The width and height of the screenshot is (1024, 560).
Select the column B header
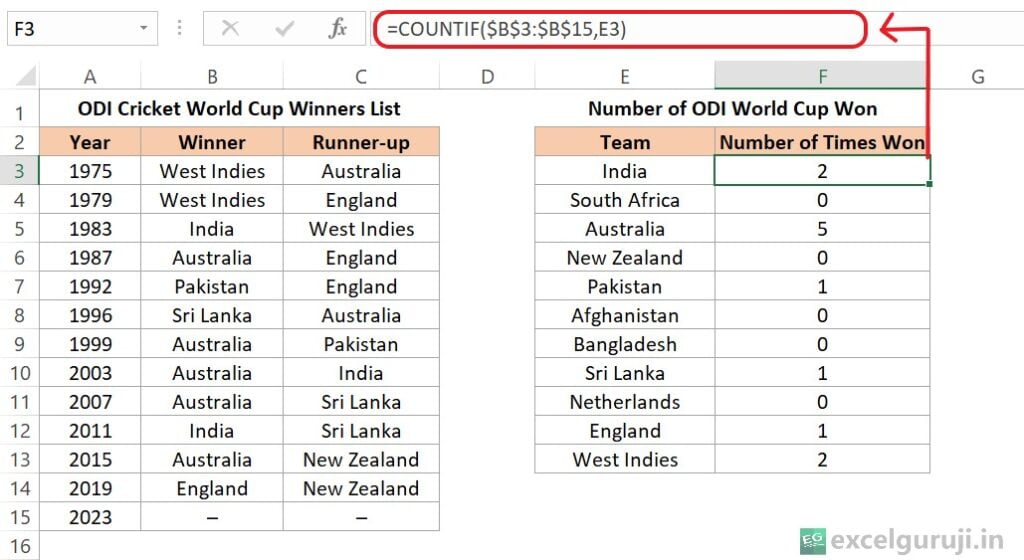[212, 76]
